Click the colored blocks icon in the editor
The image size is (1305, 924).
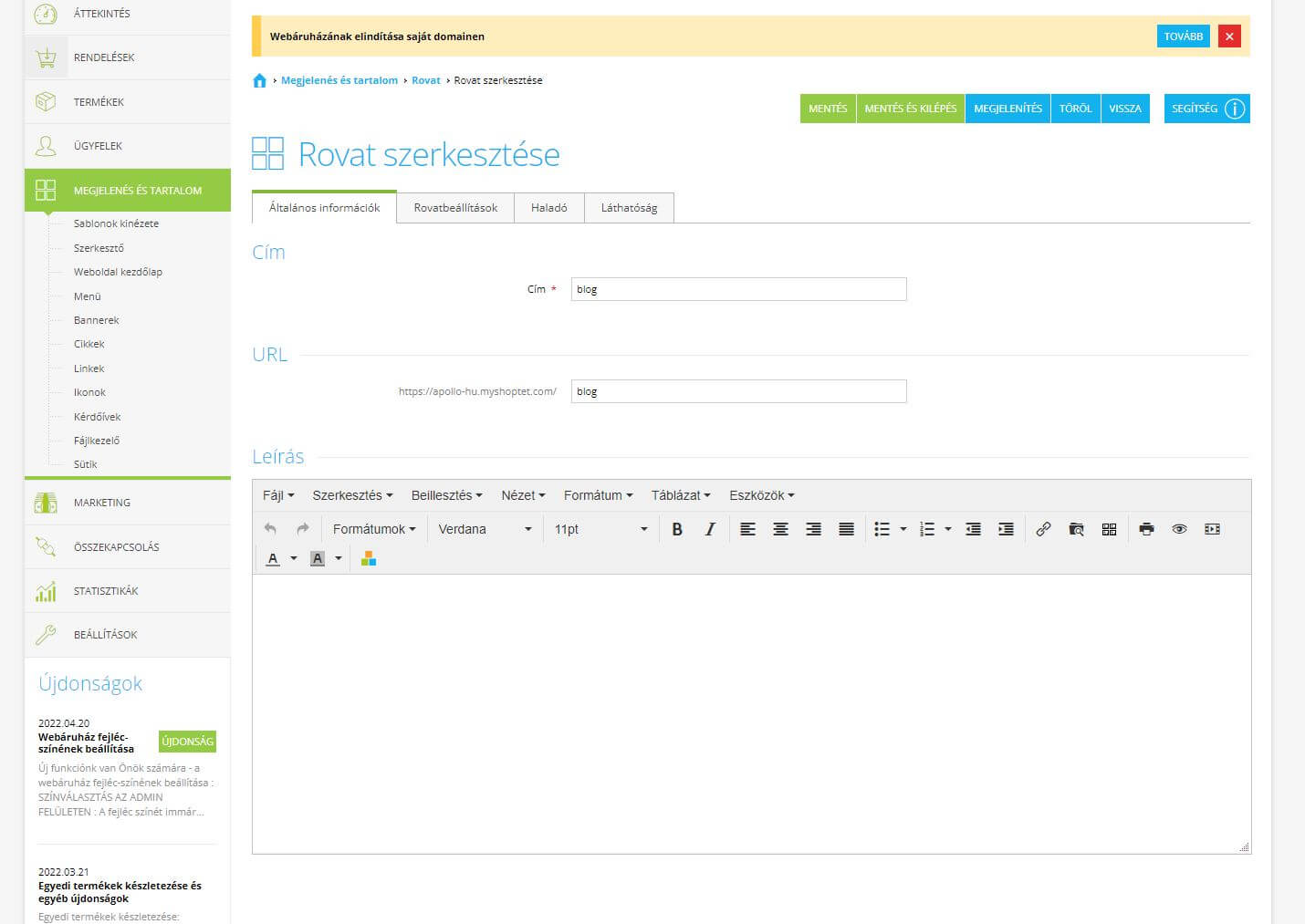[369, 558]
